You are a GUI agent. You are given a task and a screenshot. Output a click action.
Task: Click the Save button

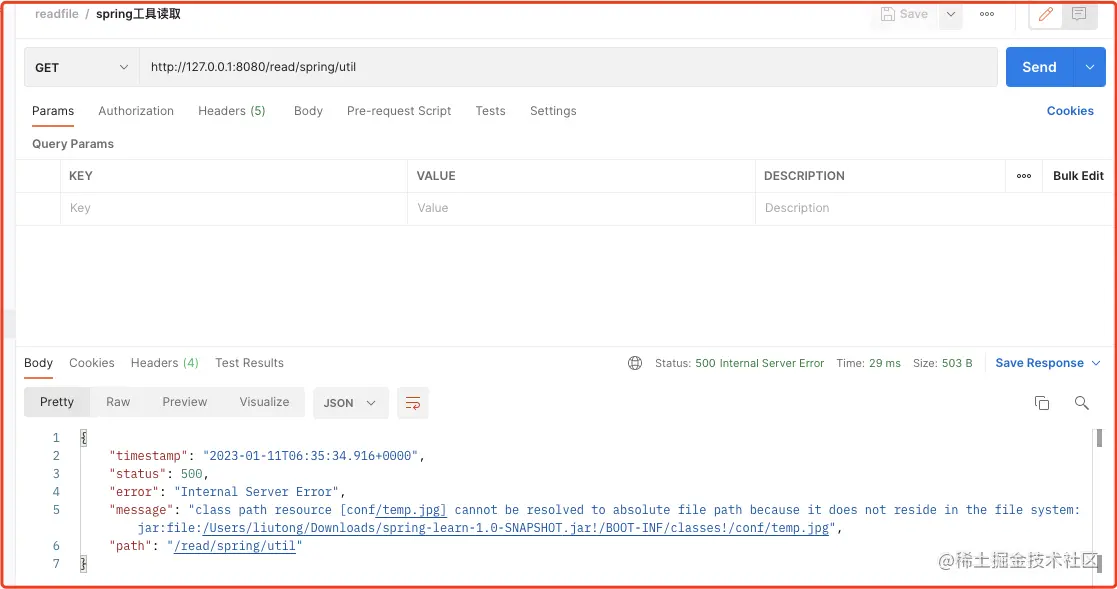905,14
